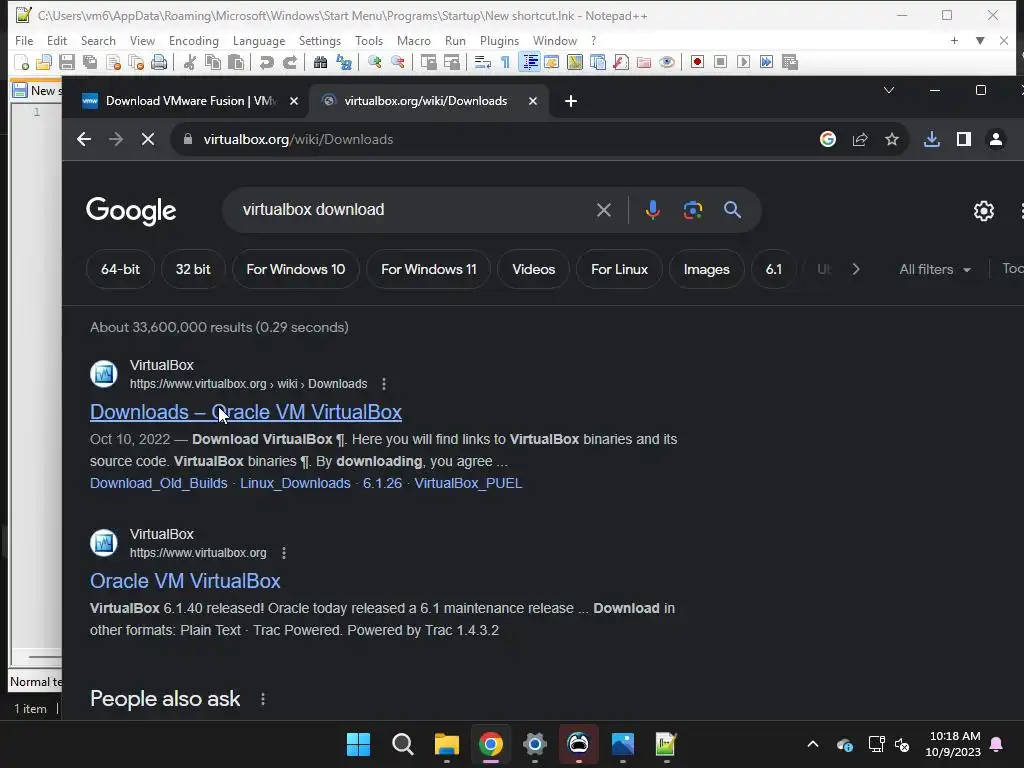Open the Replace tool icon in Notepad++
This screenshot has width=1024, height=768.
[344, 62]
